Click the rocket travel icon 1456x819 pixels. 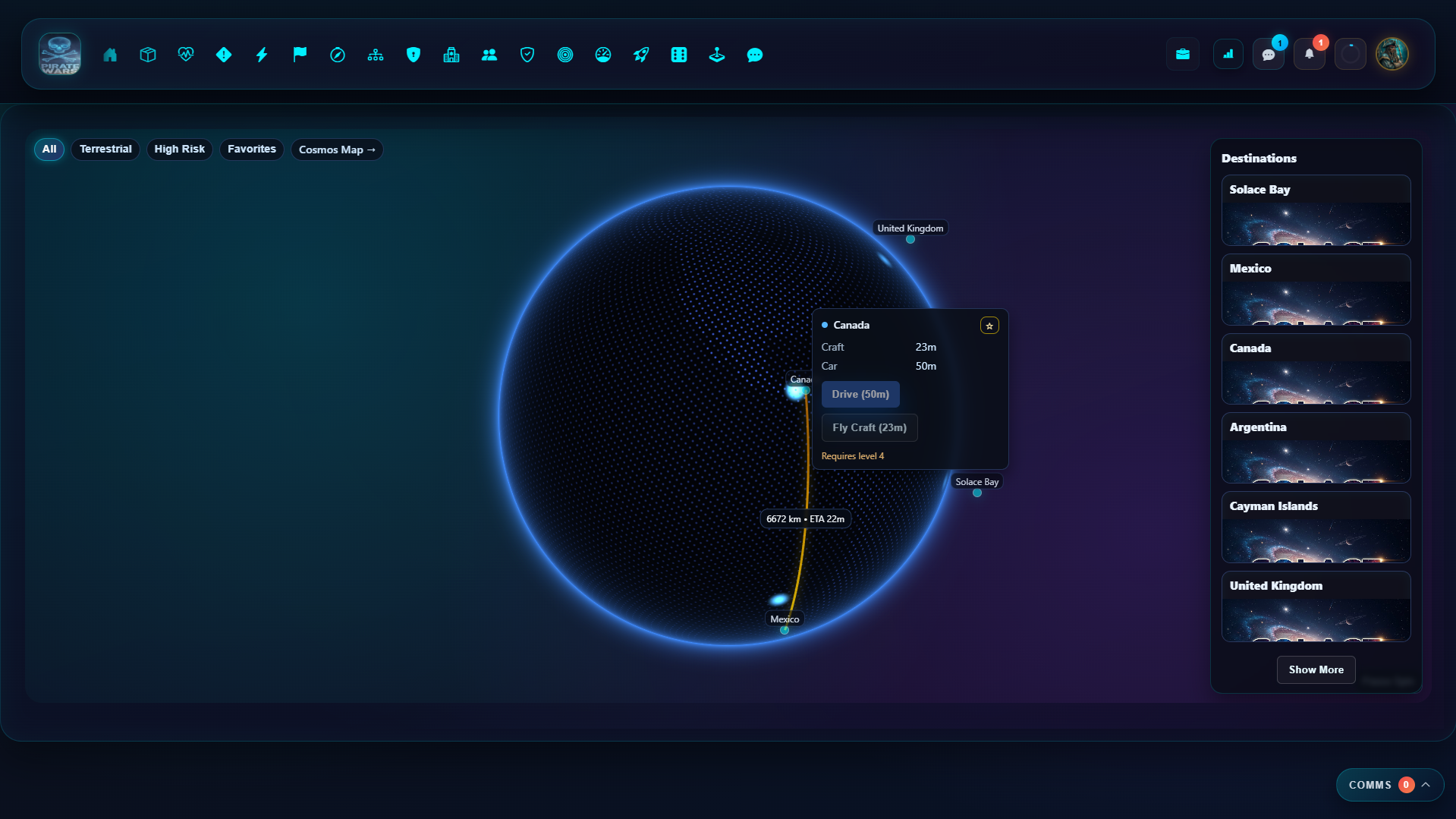(641, 55)
